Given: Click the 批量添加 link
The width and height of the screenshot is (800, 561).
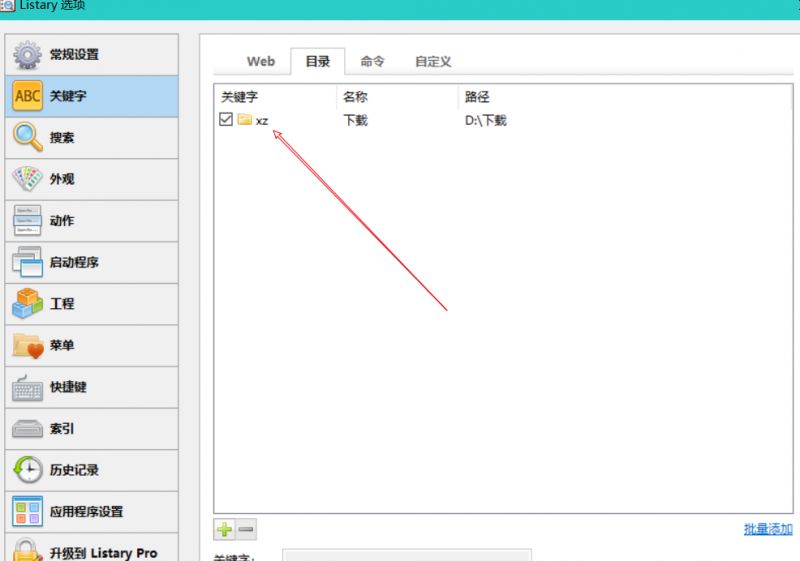Looking at the screenshot, I should 768,529.
